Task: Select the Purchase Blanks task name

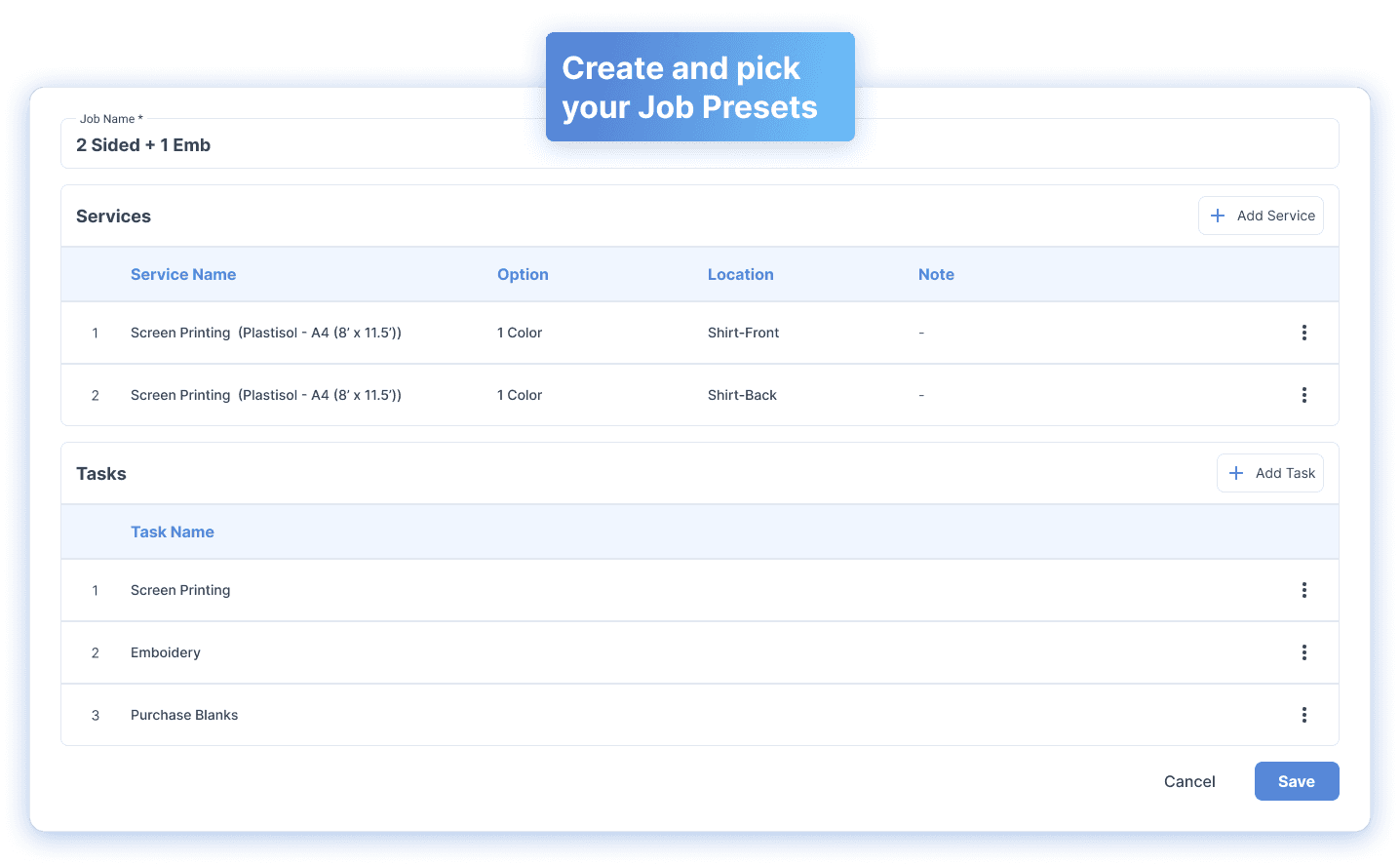Action: click(184, 715)
